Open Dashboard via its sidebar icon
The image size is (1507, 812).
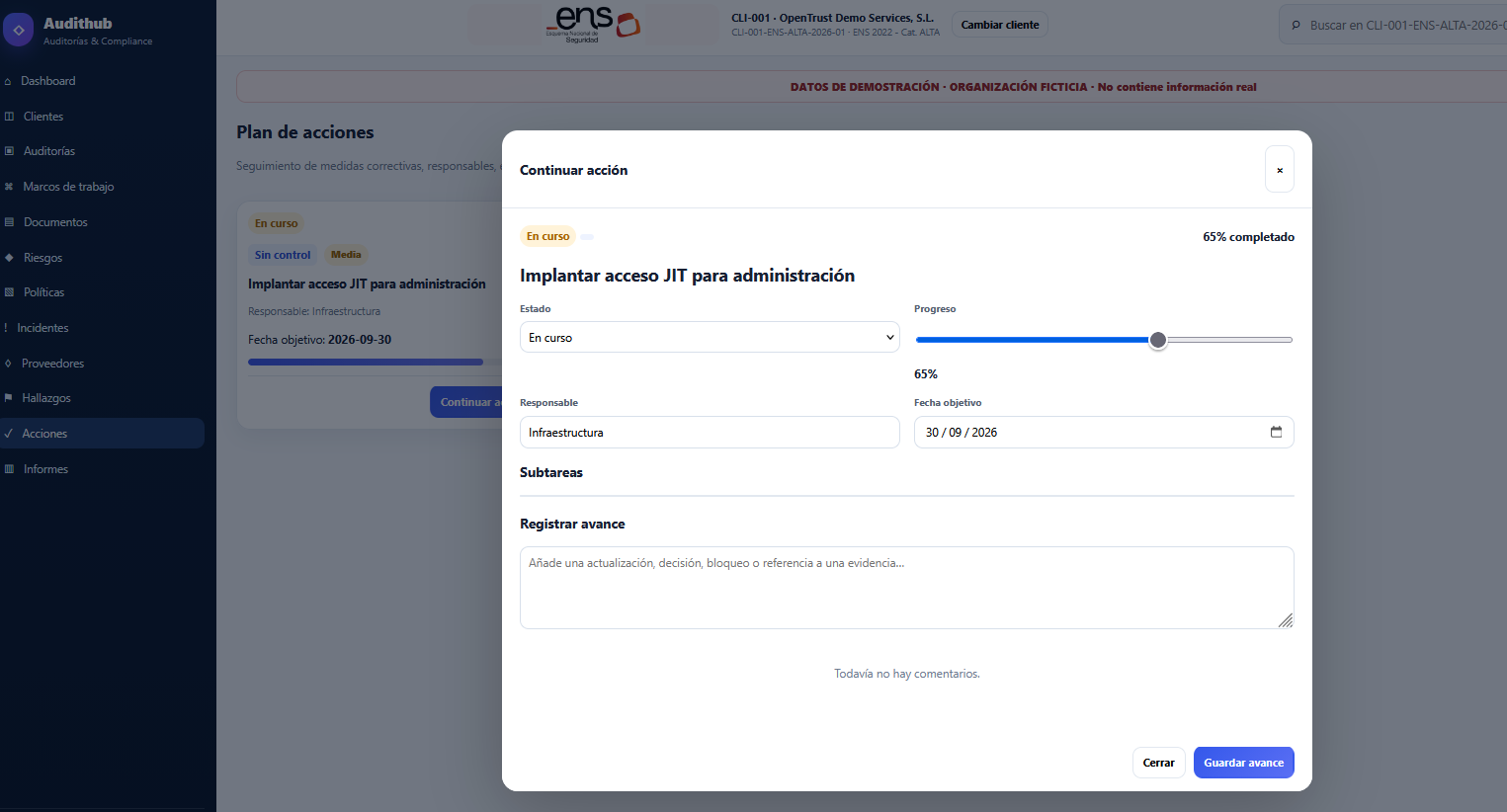pyautogui.click(x=8, y=81)
